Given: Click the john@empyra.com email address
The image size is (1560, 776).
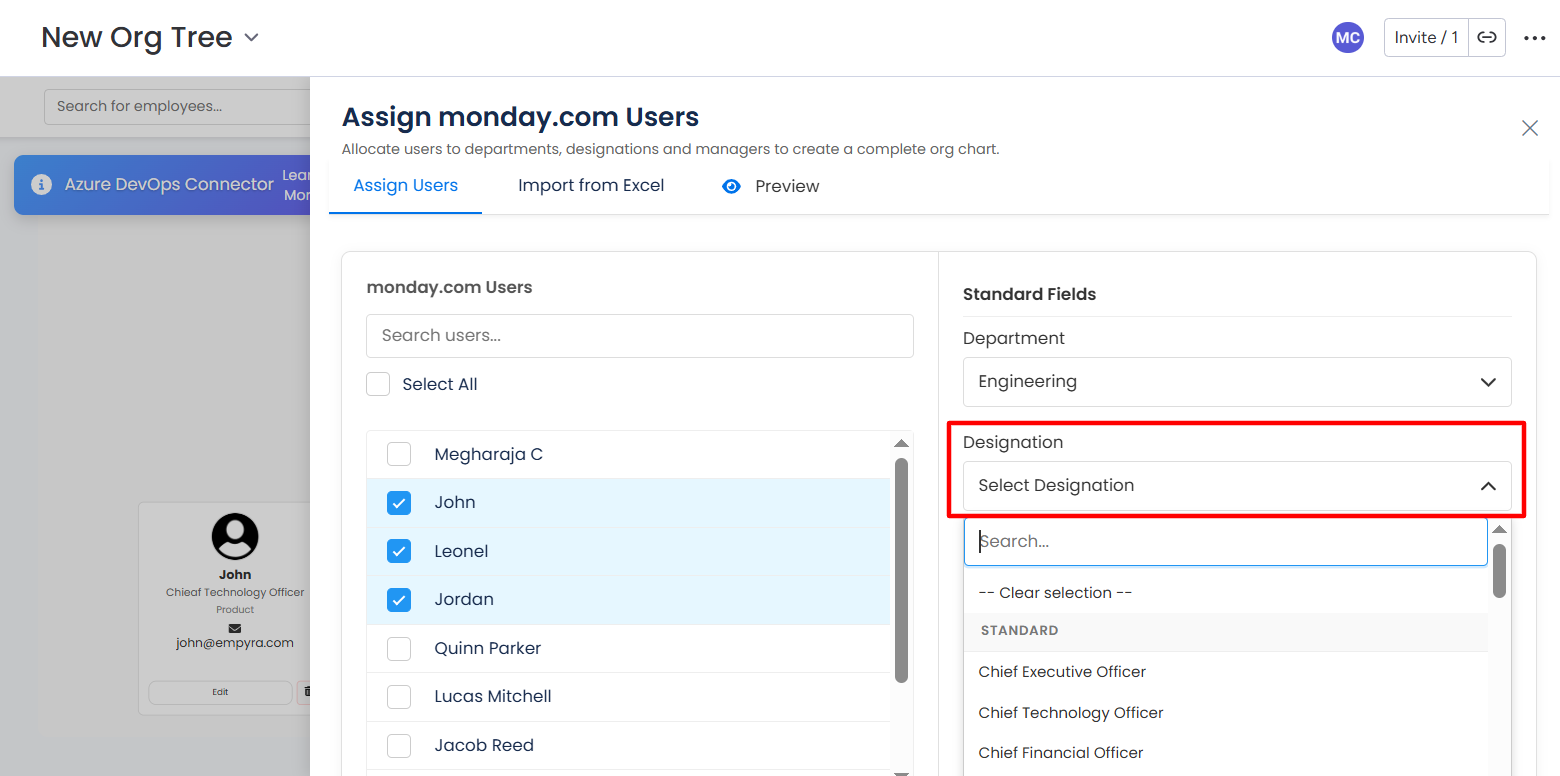Looking at the screenshot, I should click(235, 643).
